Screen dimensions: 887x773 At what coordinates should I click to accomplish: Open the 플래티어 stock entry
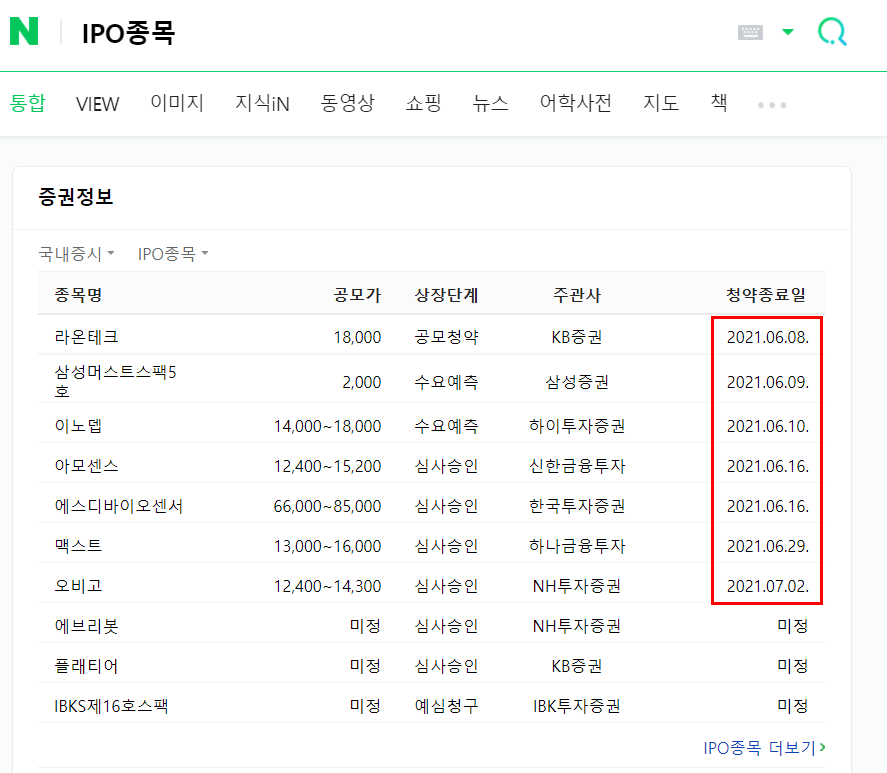(x=86, y=666)
